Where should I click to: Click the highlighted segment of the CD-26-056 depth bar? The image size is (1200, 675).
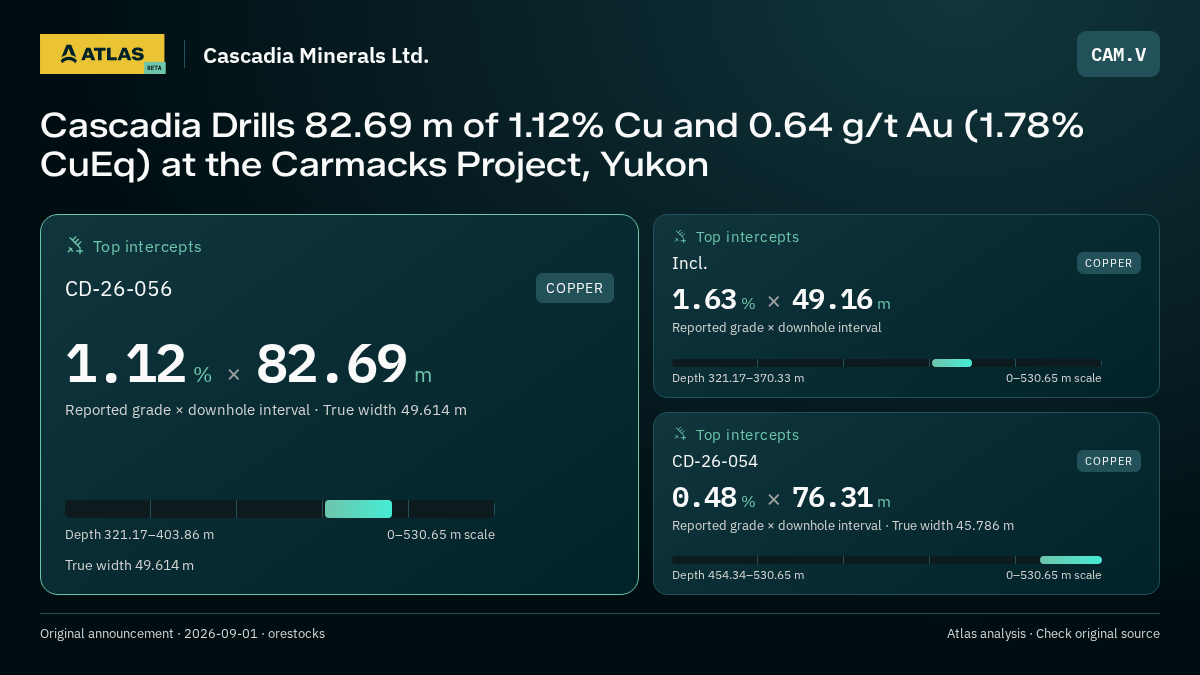tap(358, 509)
